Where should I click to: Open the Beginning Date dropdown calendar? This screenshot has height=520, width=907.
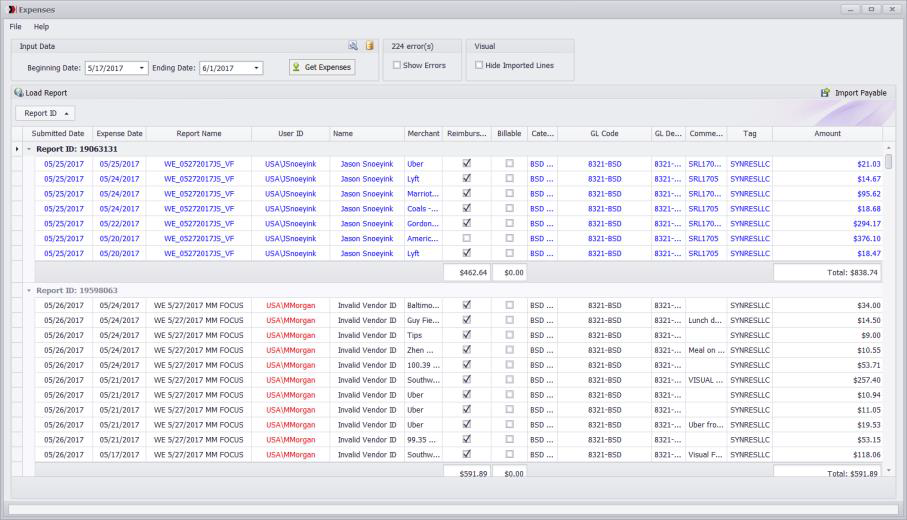[141, 68]
